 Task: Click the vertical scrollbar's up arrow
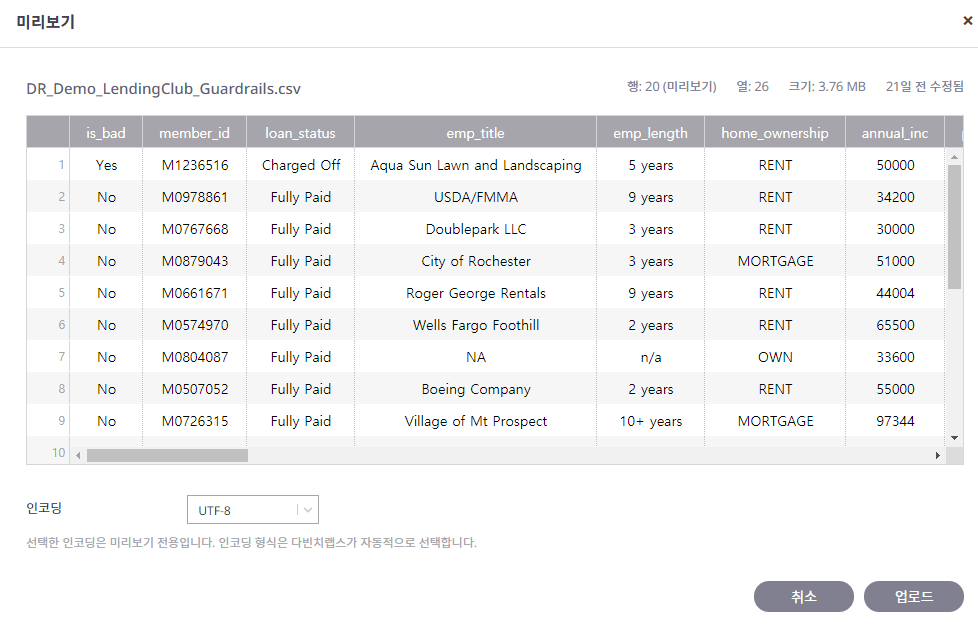[954, 157]
